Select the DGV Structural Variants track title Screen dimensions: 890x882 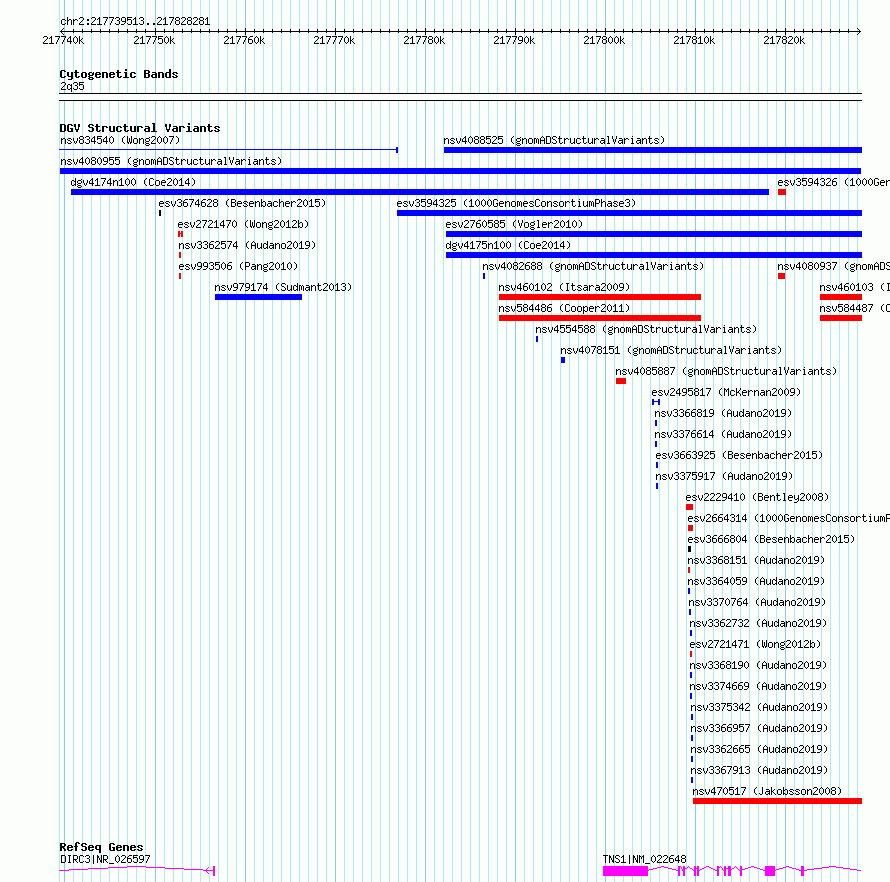click(x=140, y=128)
